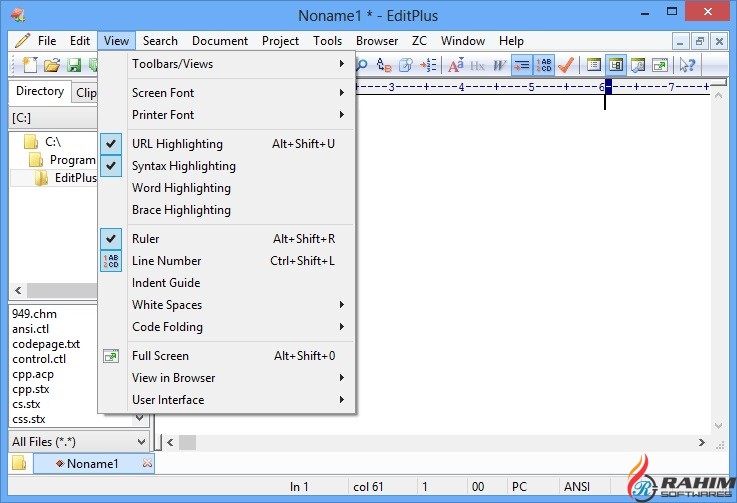Click the Find in Files toolbar icon
Viewport: 737px width, 503px height.
pos(406,65)
